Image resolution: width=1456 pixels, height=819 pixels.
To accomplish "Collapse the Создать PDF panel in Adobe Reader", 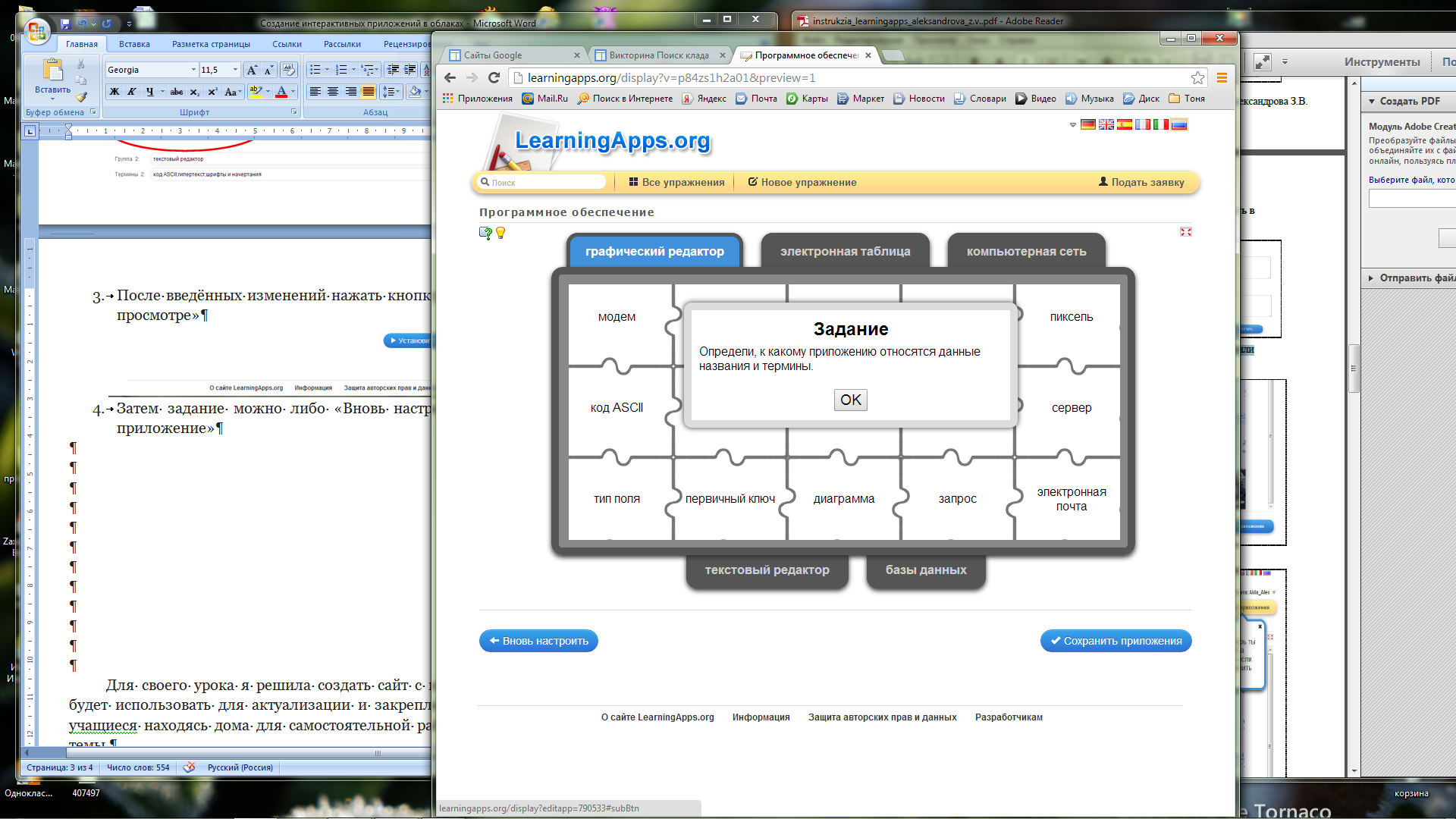I will [1372, 101].
